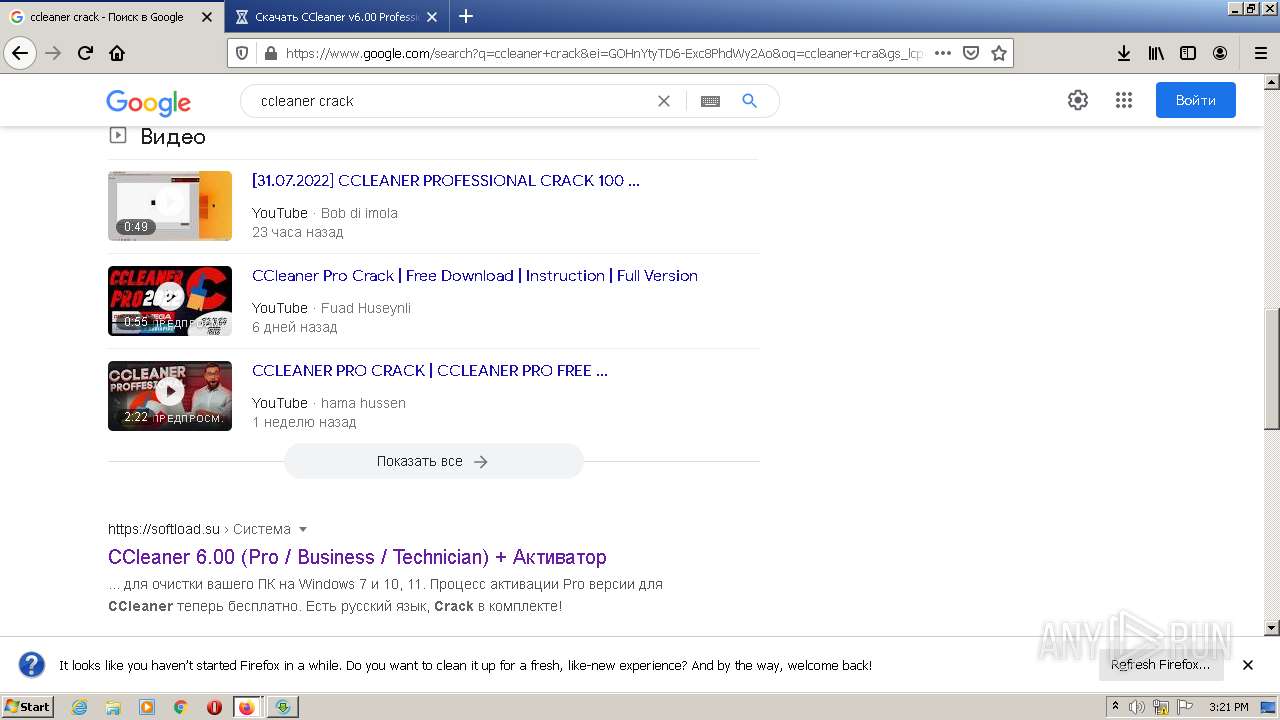Open the Downloads panel
This screenshot has width=1280, height=720.
[1124, 53]
